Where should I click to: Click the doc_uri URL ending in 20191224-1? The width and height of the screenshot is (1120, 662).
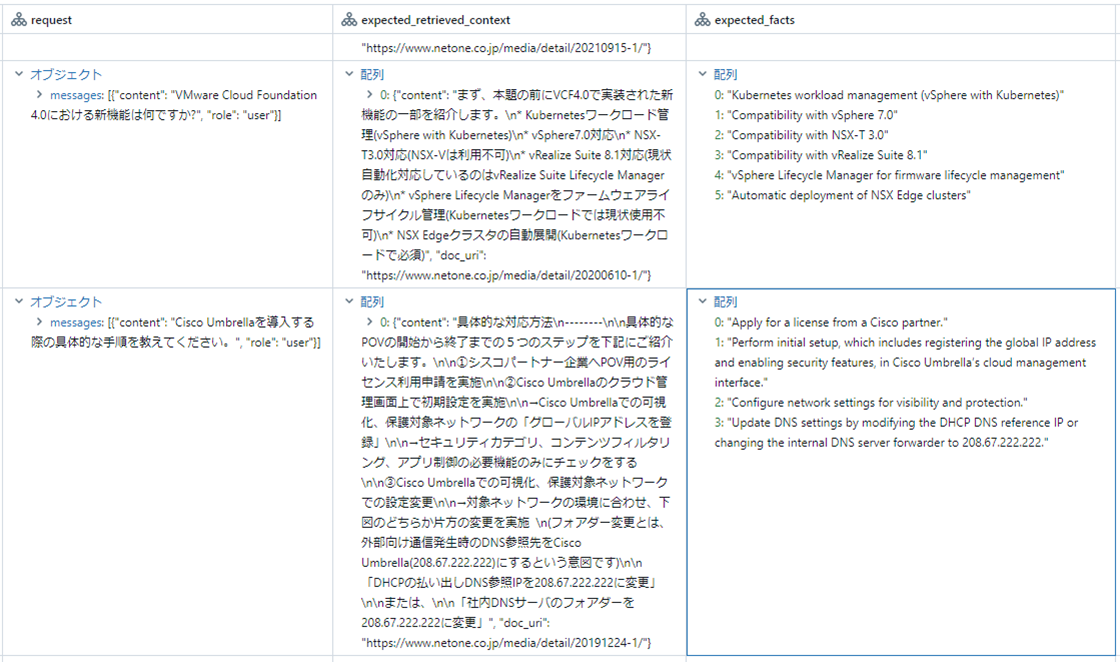point(506,643)
